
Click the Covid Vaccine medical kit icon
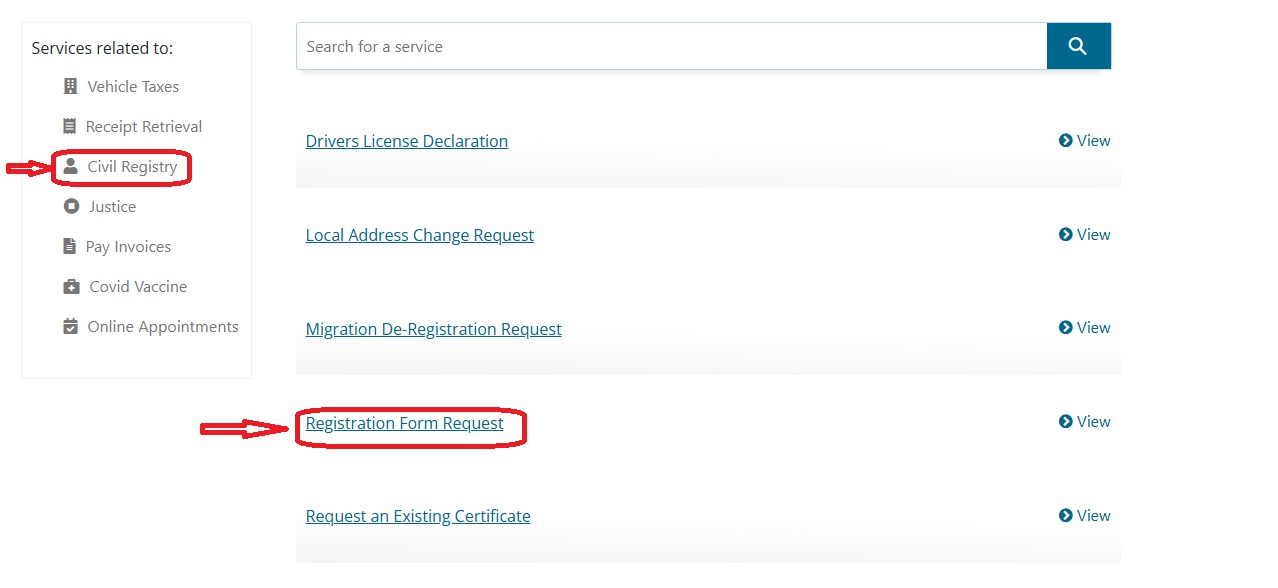pyautogui.click(x=71, y=287)
